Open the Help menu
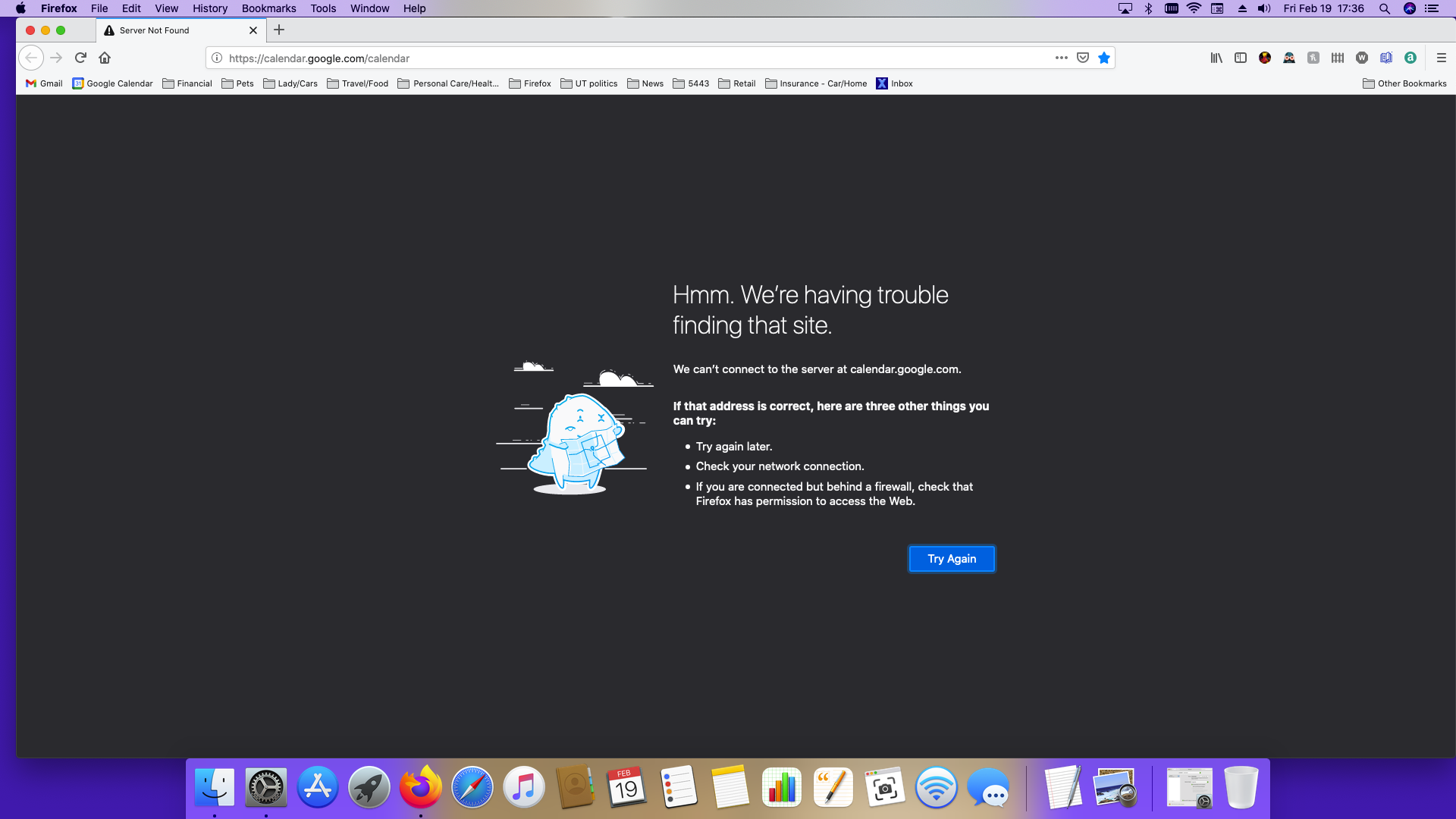The image size is (1456, 819). tap(414, 8)
